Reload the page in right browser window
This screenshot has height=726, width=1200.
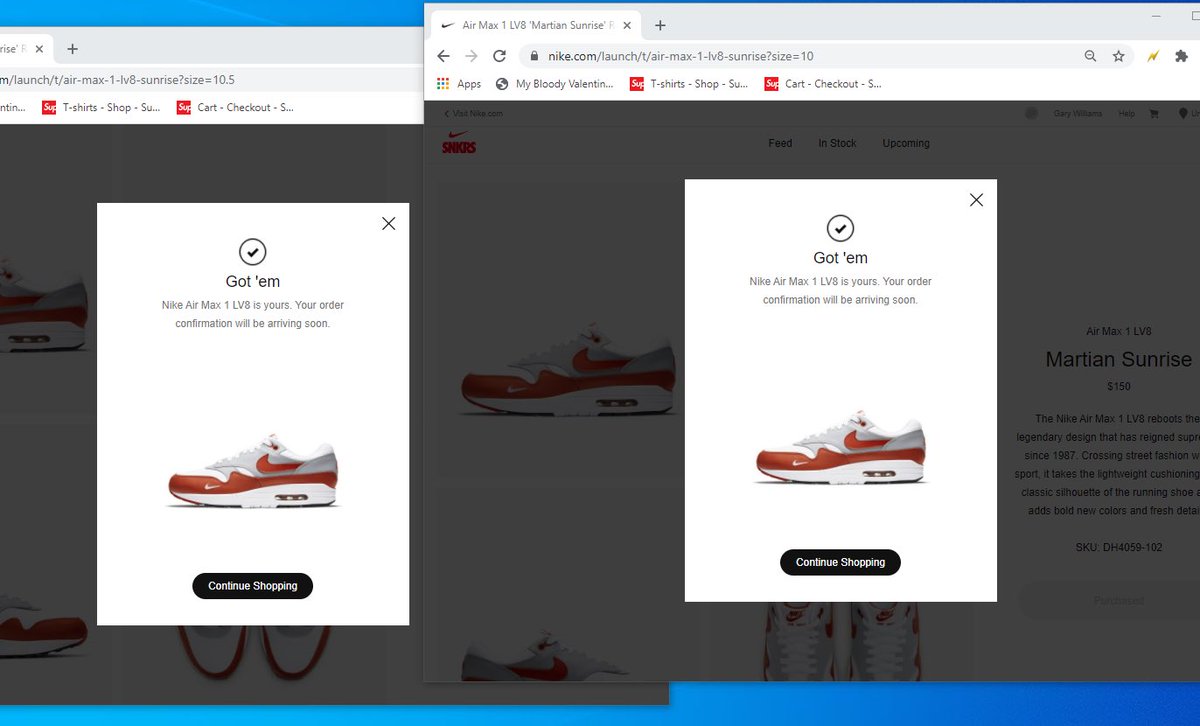[500, 56]
